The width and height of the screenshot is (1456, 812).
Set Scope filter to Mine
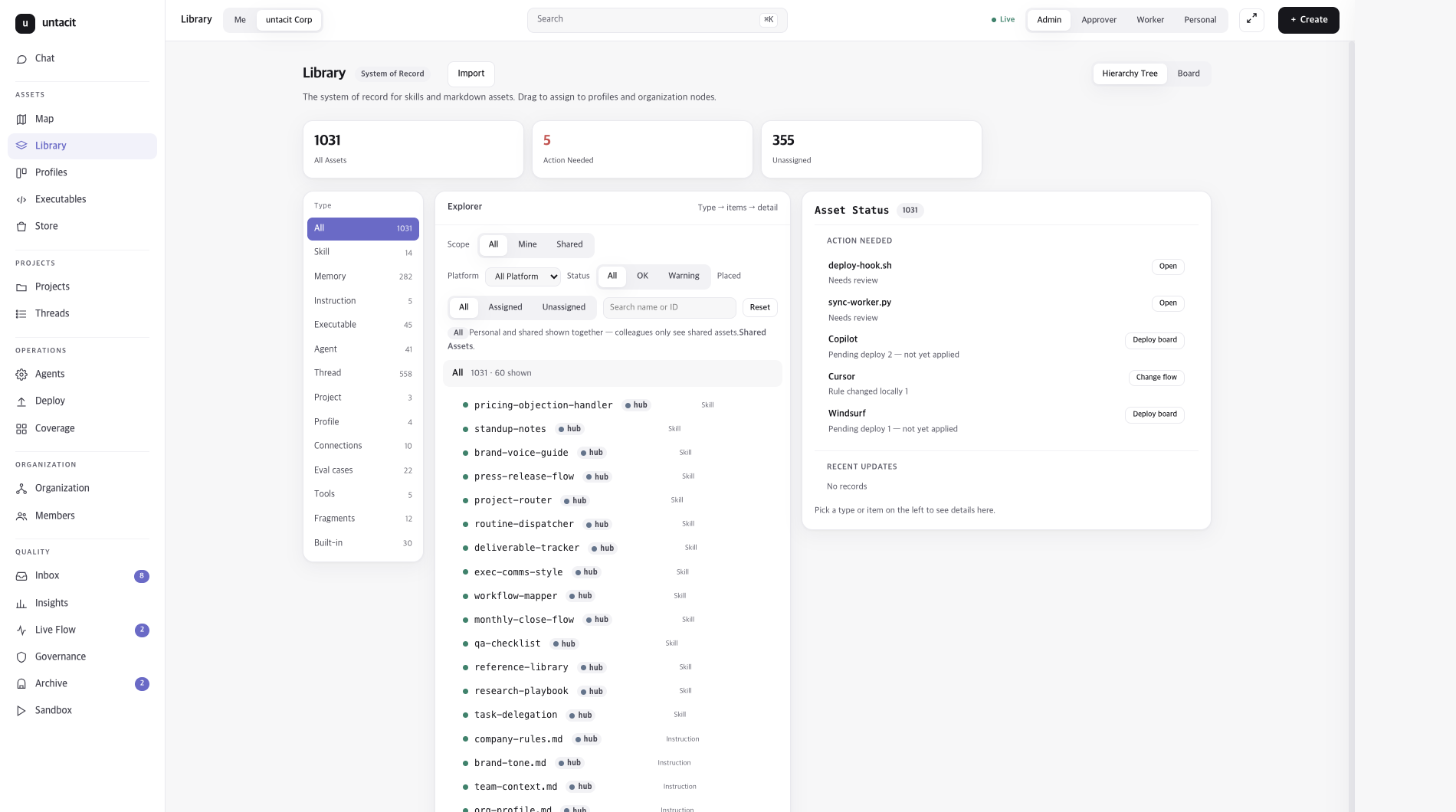click(x=527, y=244)
